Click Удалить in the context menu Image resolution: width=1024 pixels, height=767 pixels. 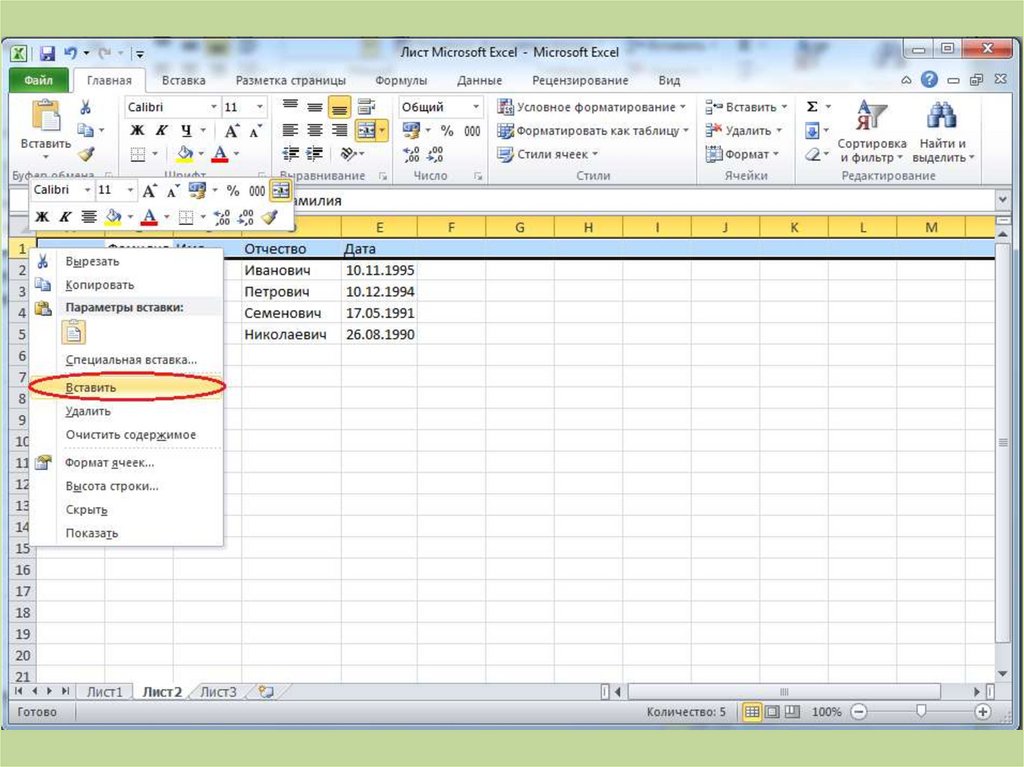(x=88, y=411)
